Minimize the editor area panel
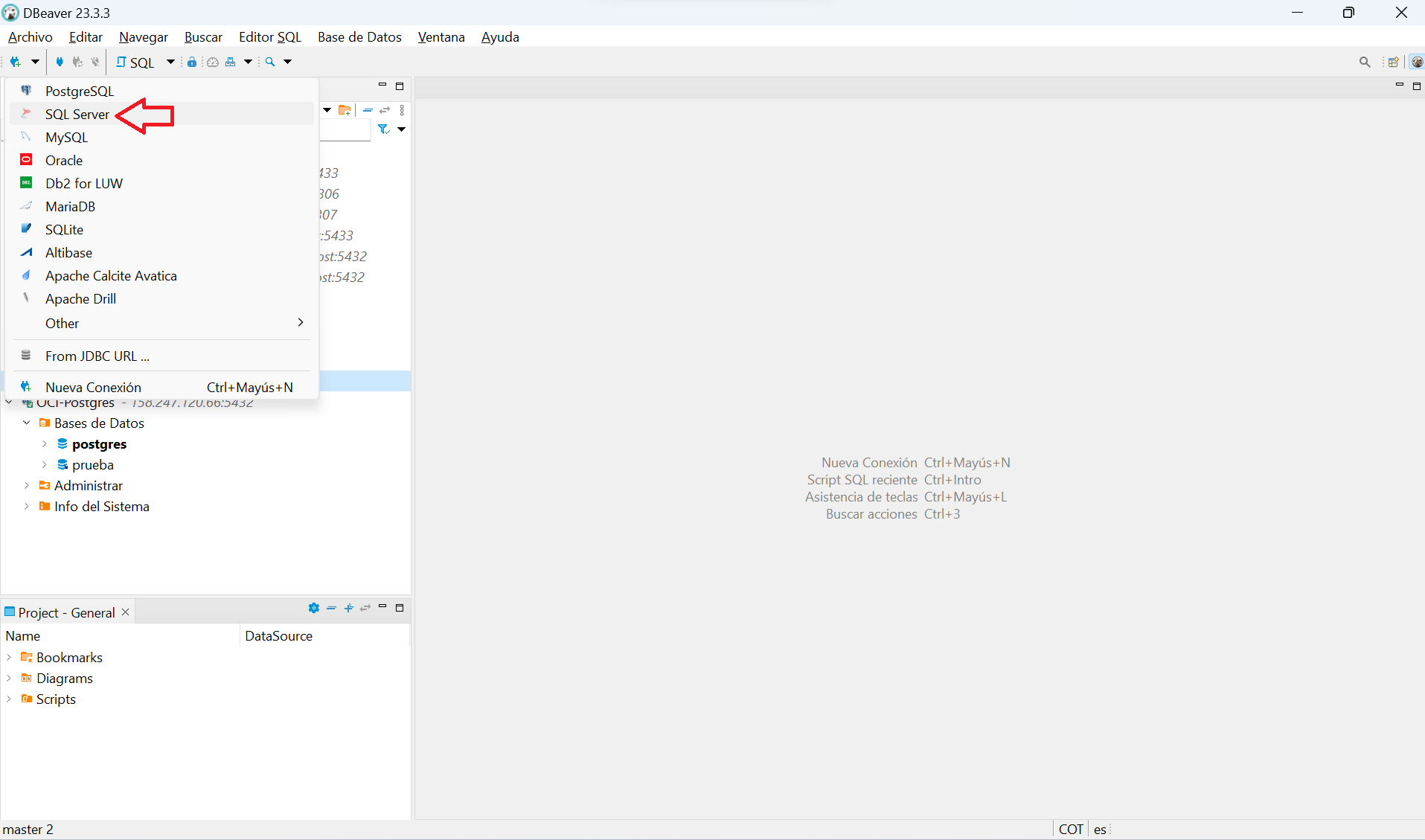Image resolution: width=1425 pixels, height=840 pixels. click(x=1400, y=86)
